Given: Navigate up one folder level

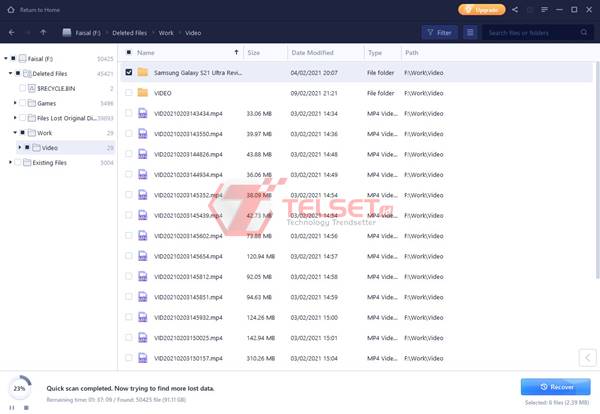Looking at the screenshot, I should pyautogui.click(x=43, y=32).
